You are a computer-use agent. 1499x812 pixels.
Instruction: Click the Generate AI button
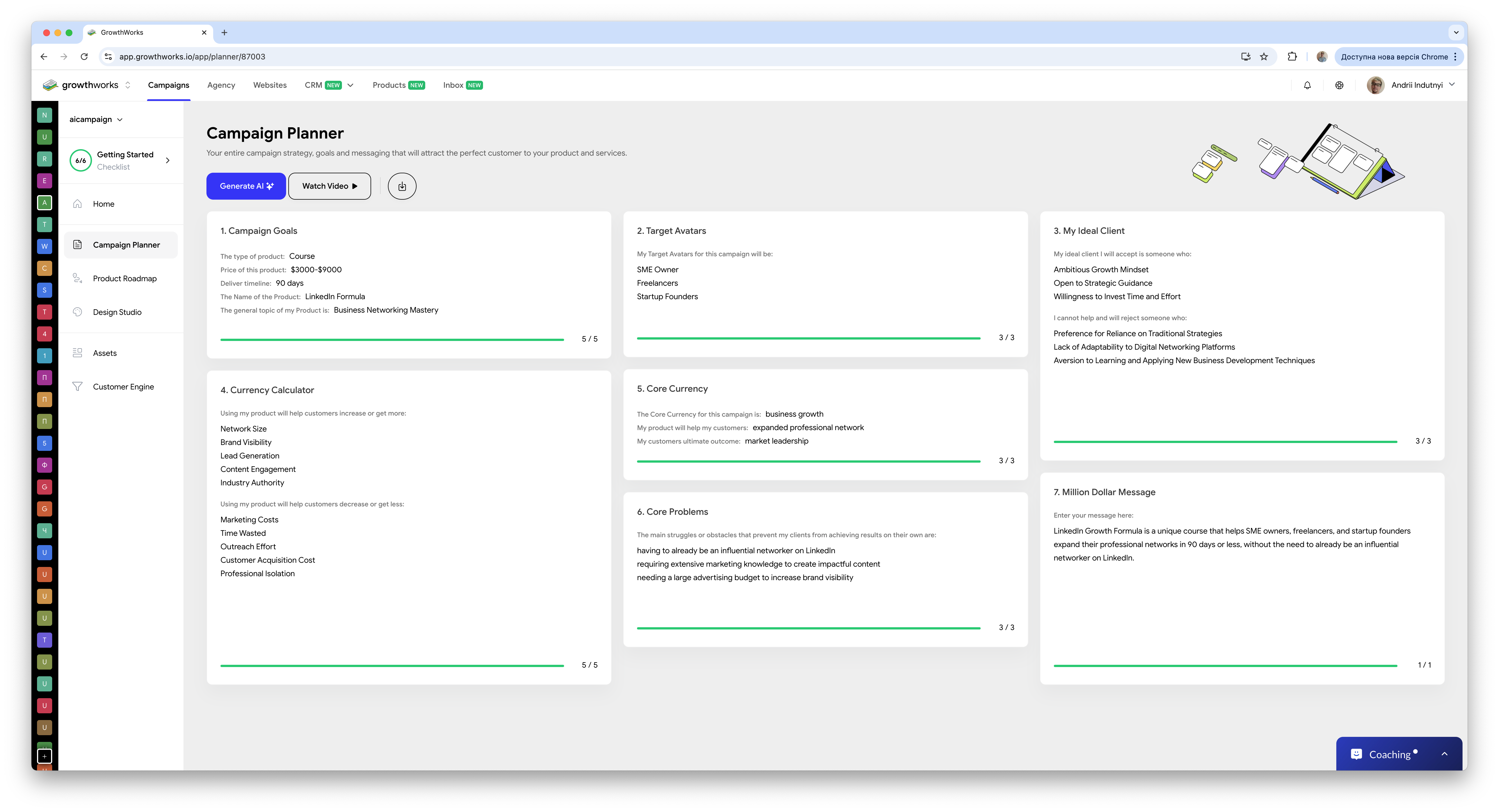tap(246, 186)
